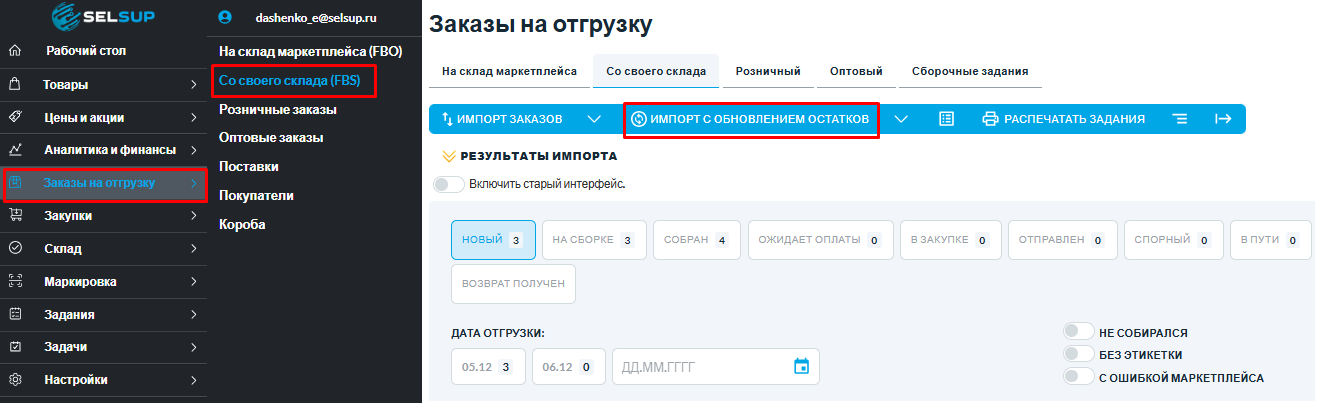Click the Закупки cart icon in sidebar
Image resolution: width=1319 pixels, height=403 pixels.
click(x=15, y=215)
